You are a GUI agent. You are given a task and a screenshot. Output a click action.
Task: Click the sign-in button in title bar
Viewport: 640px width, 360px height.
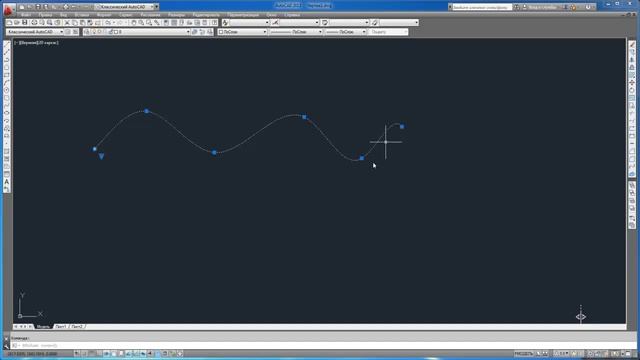[x=543, y=7]
